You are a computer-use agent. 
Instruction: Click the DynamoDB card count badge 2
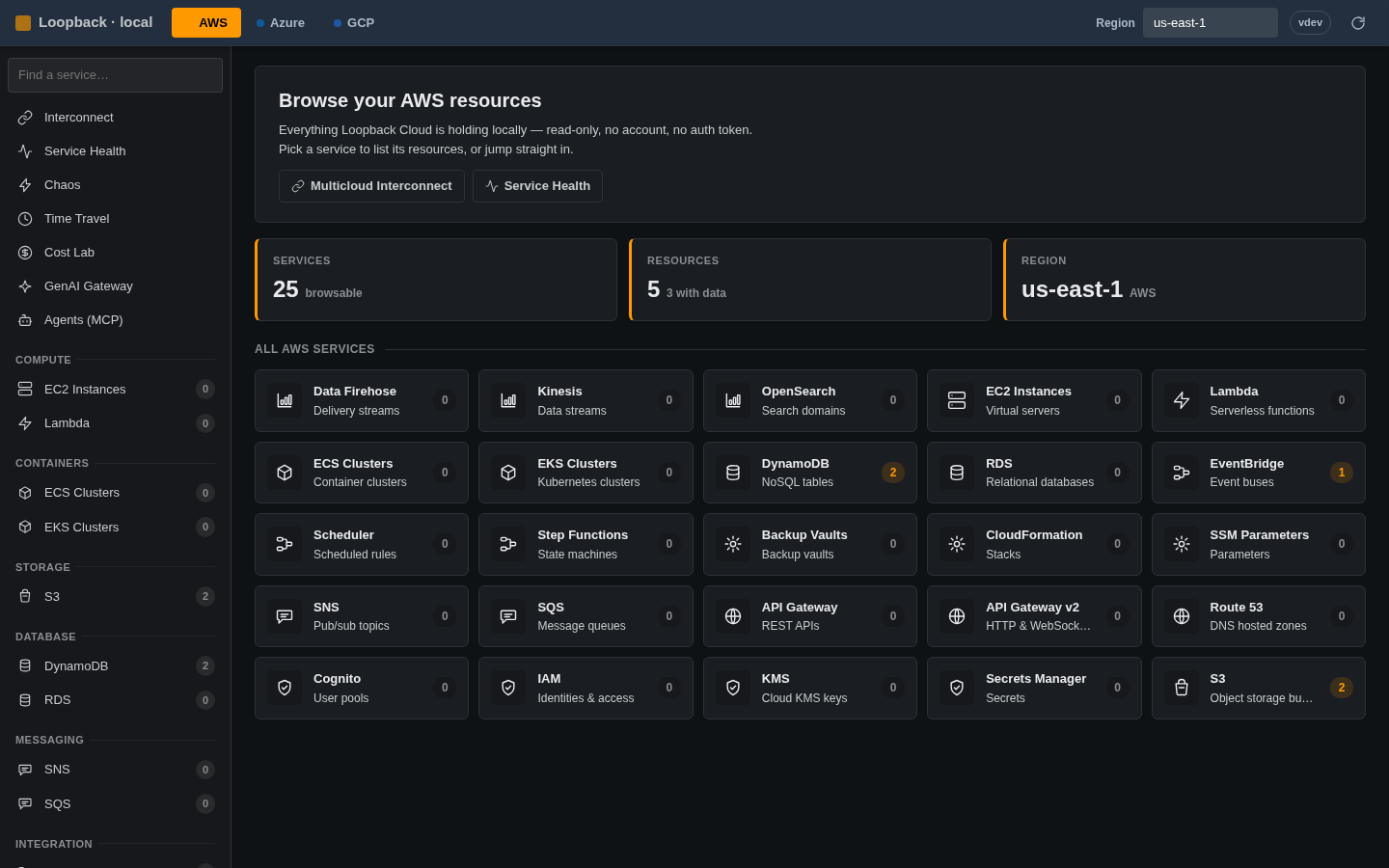click(x=893, y=473)
